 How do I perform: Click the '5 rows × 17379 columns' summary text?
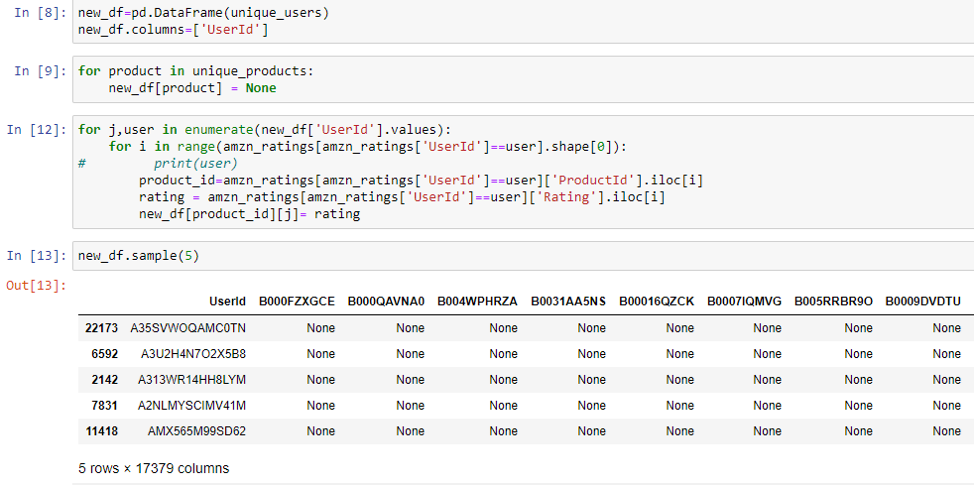(153, 468)
